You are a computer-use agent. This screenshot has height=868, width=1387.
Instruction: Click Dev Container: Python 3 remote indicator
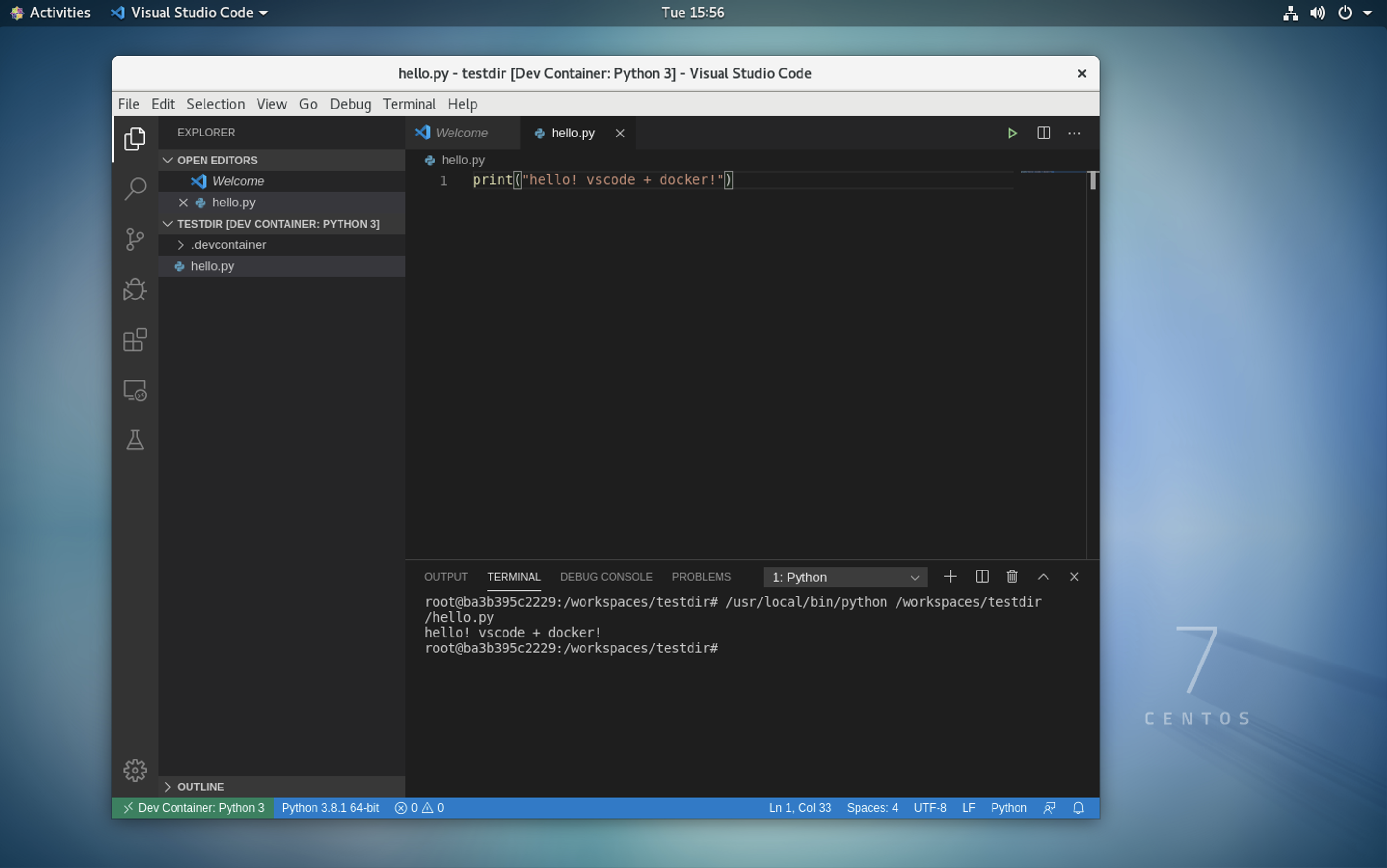tap(194, 808)
